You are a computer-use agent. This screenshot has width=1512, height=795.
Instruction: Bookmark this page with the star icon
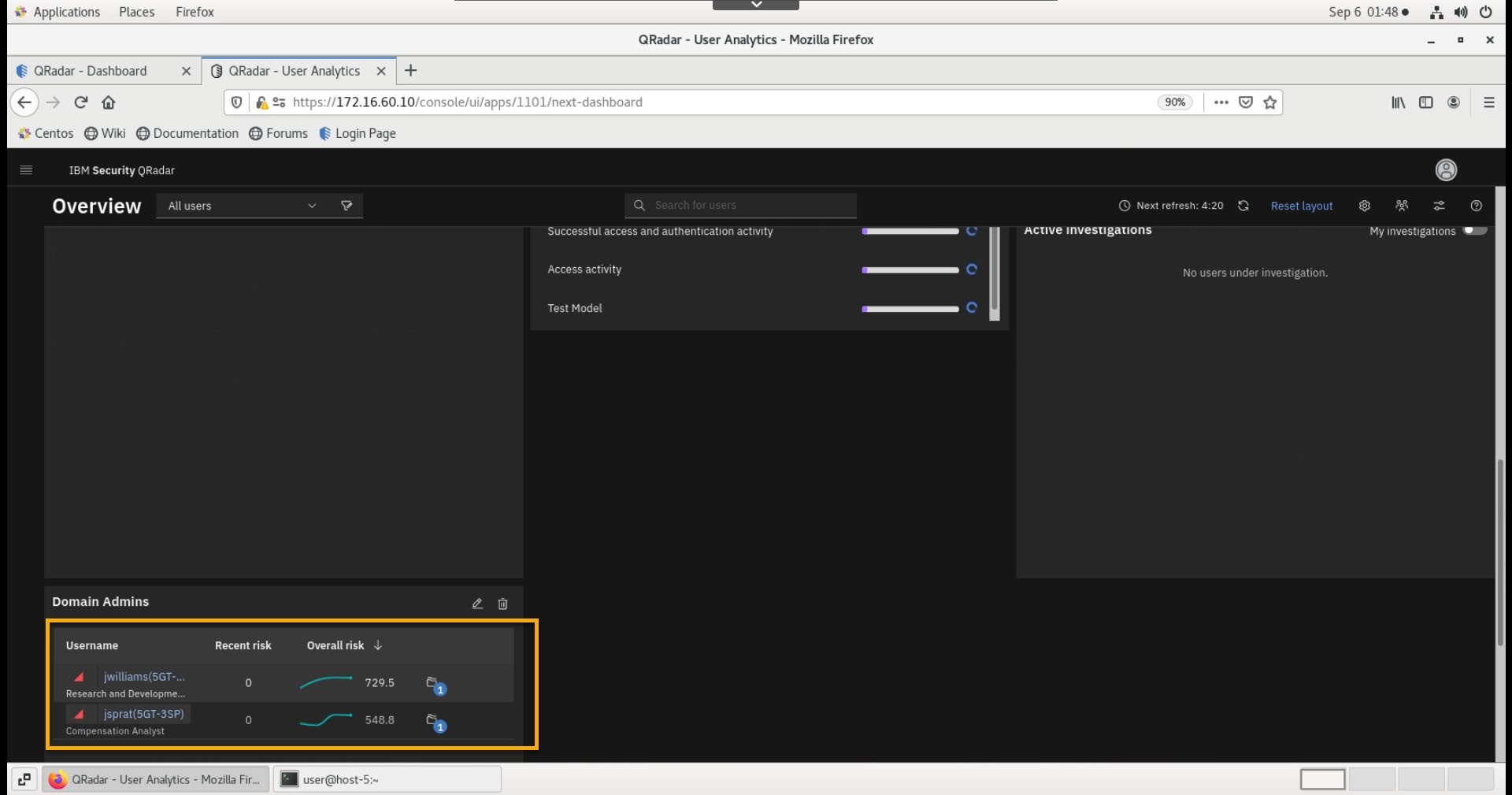click(1269, 102)
